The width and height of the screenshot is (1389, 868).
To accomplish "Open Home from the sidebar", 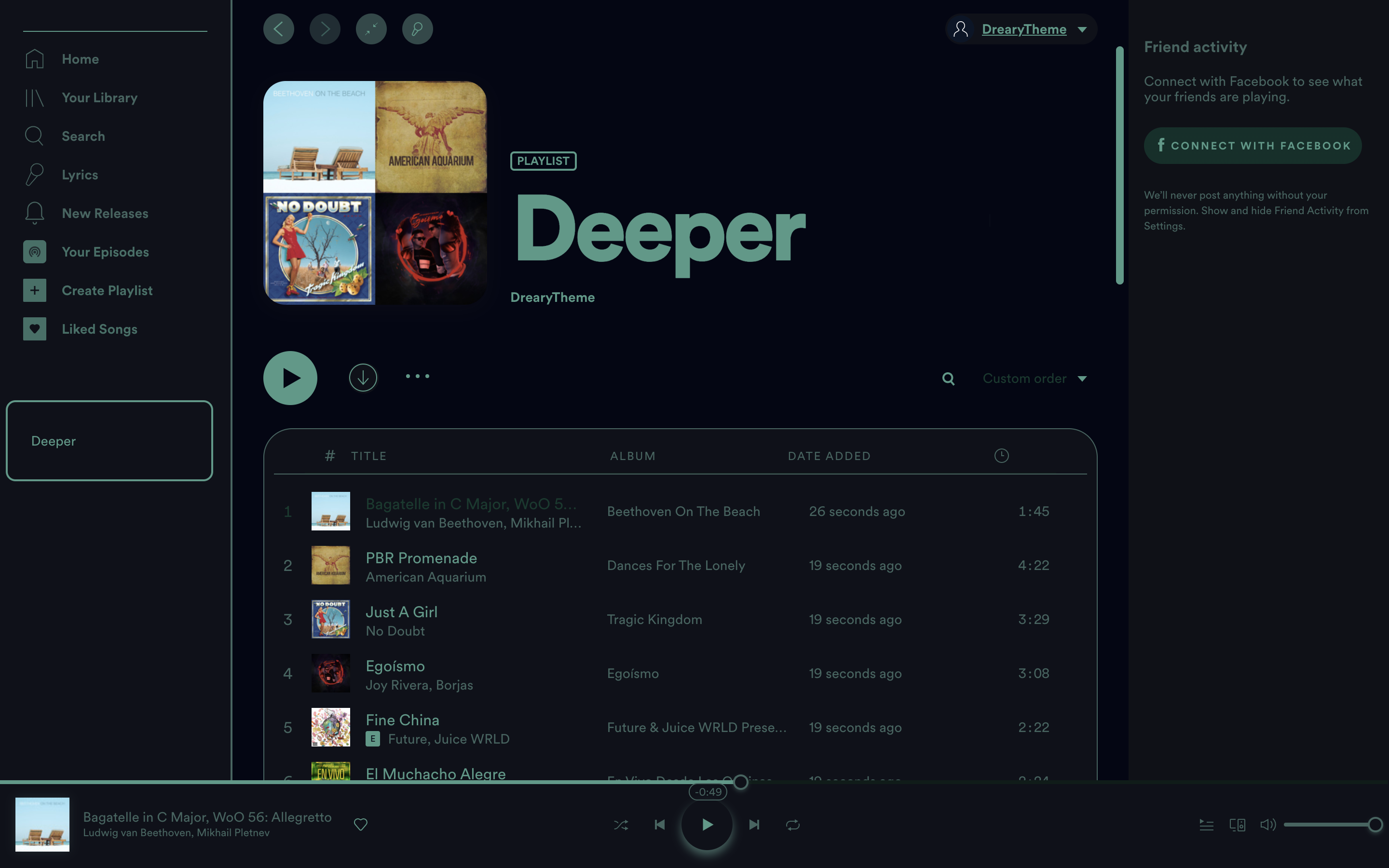I will click(x=80, y=58).
